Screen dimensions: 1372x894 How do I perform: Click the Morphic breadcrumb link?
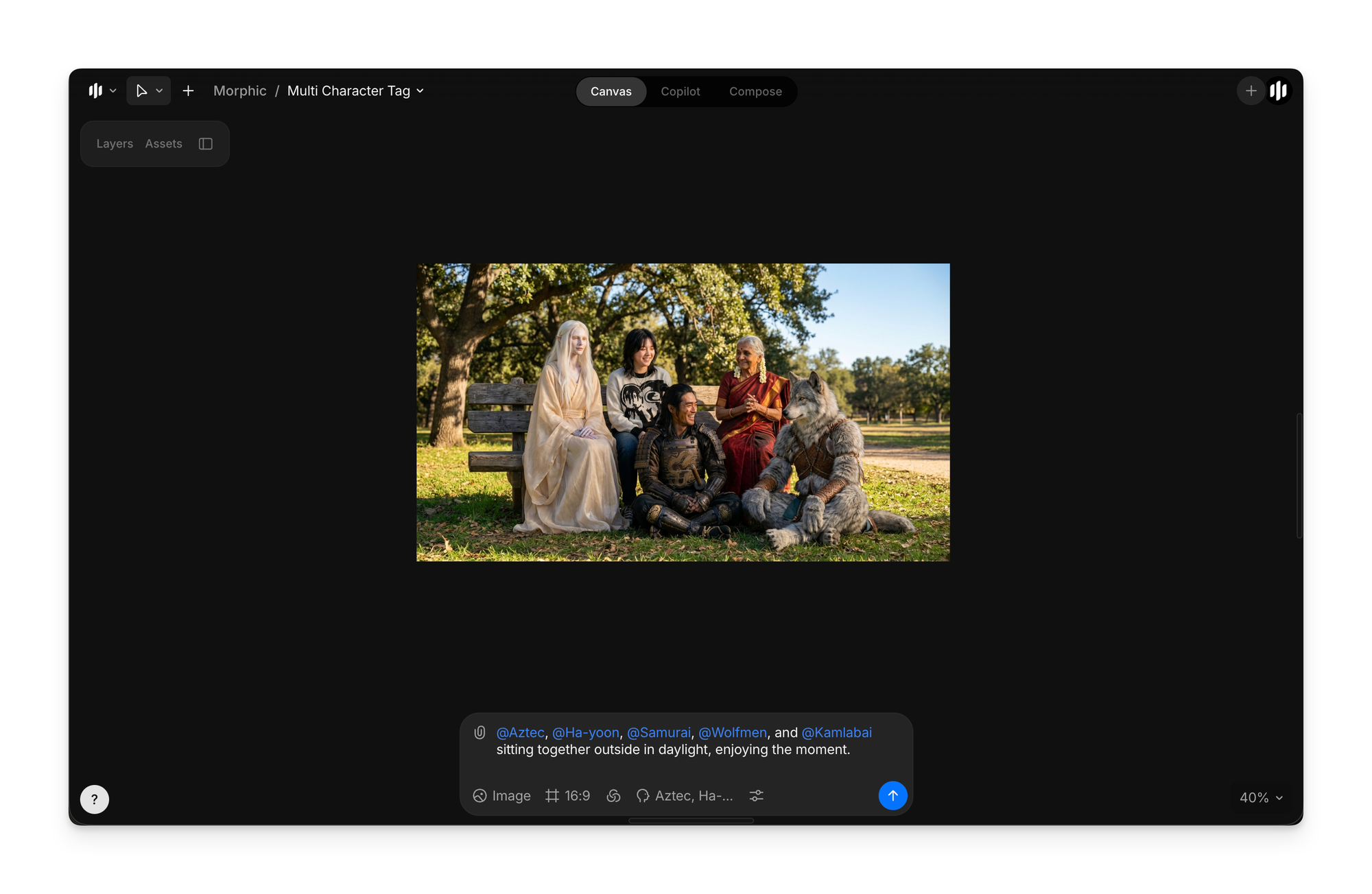tap(239, 91)
